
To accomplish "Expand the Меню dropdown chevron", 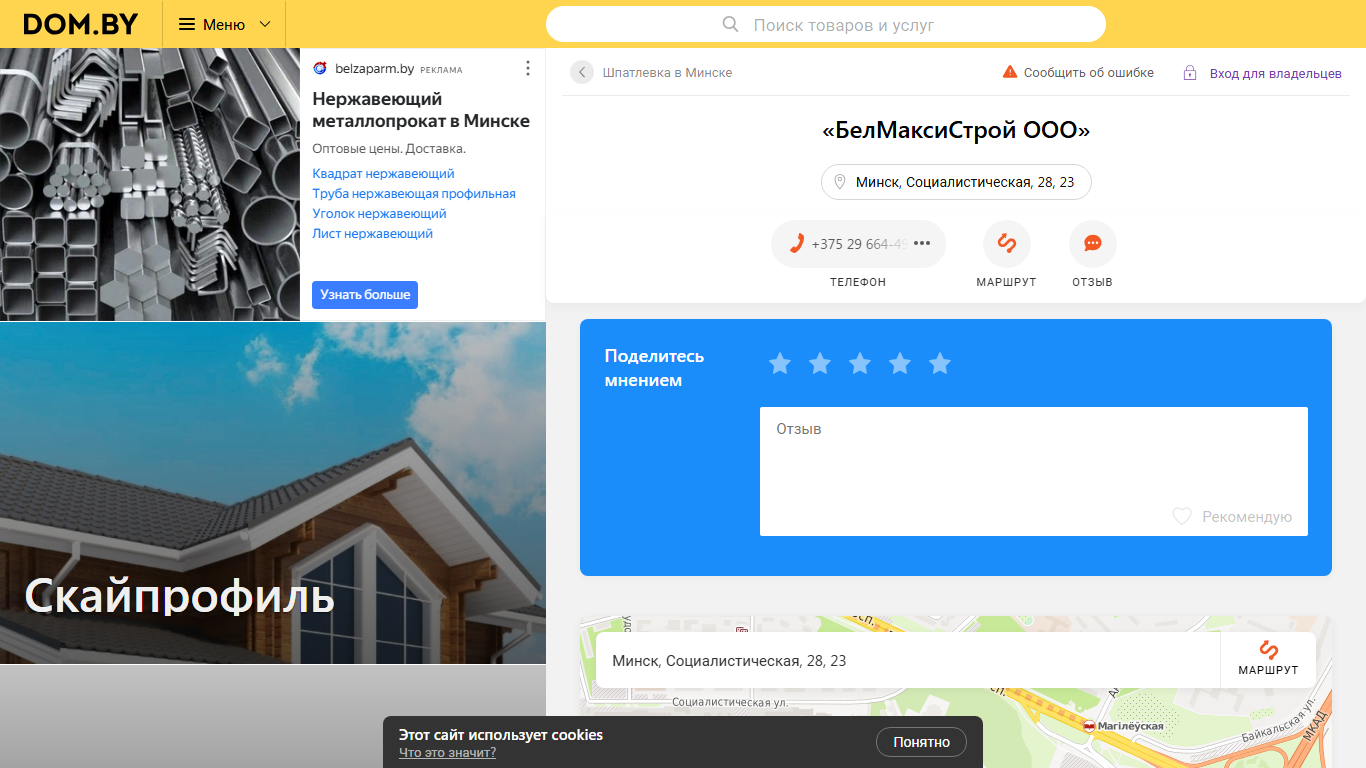I will coord(265,24).
